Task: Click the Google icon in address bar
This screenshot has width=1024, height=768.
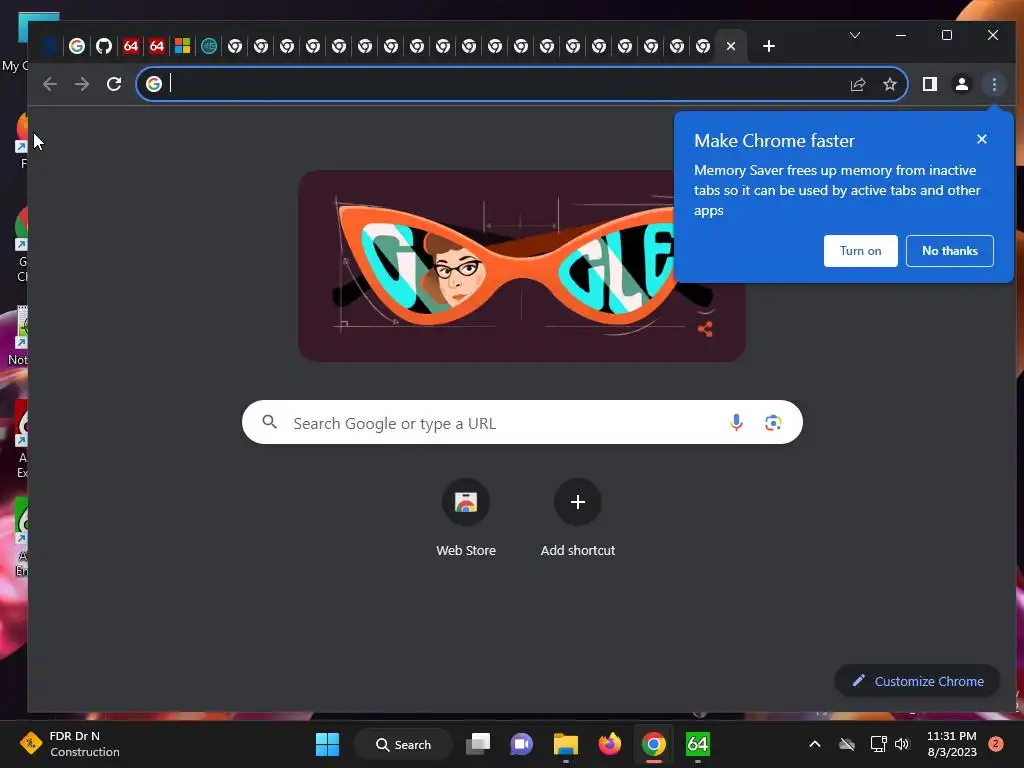Action: coord(153,84)
